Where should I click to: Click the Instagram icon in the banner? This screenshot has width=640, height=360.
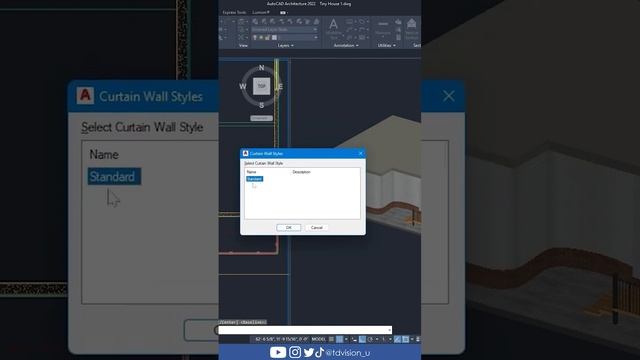(295, 352)
